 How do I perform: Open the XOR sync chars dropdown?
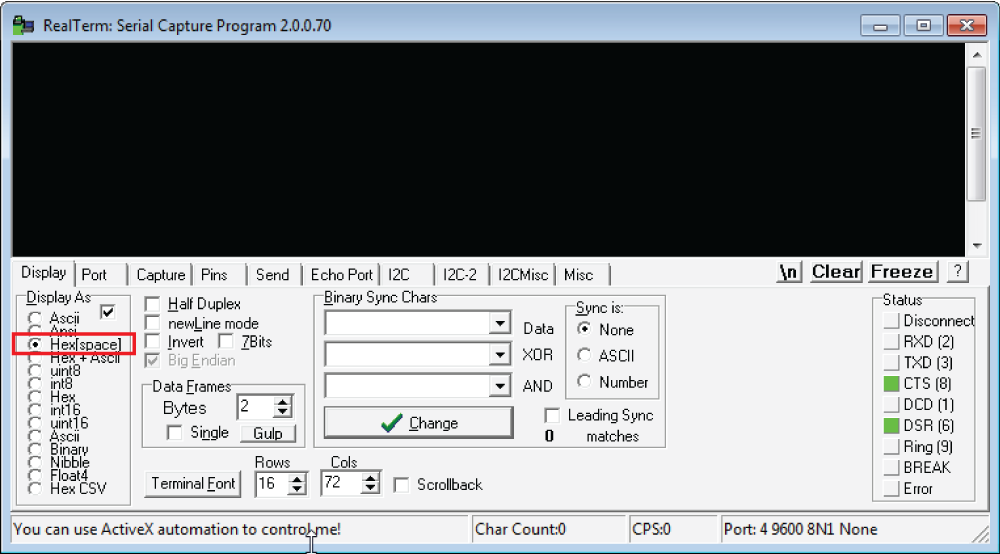(x=500, y=355)
